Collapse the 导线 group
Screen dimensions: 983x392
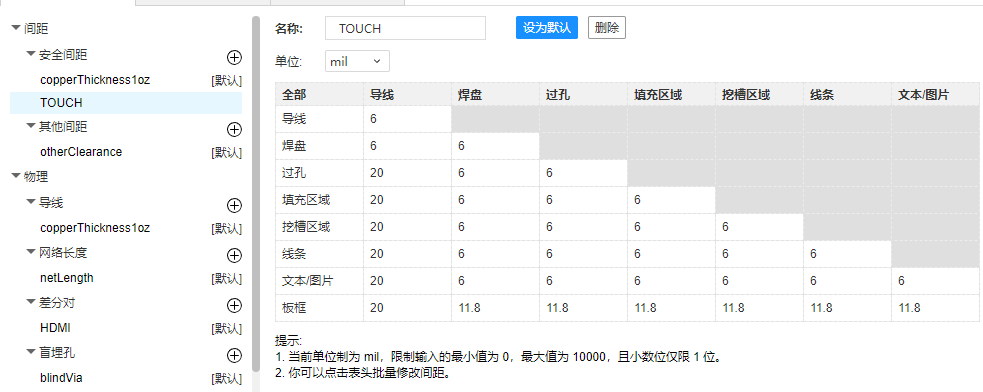(x=31, y=202)
